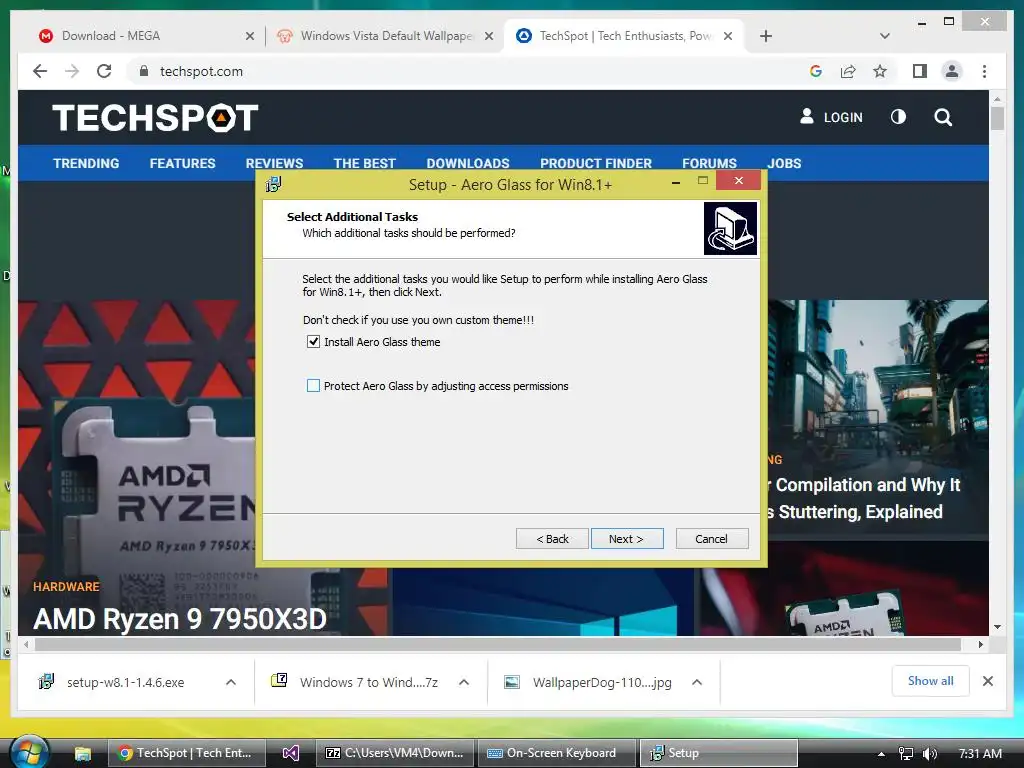Open volume control tray icon
This screenshot has width=1024, height=768.
tap(930, 754)
